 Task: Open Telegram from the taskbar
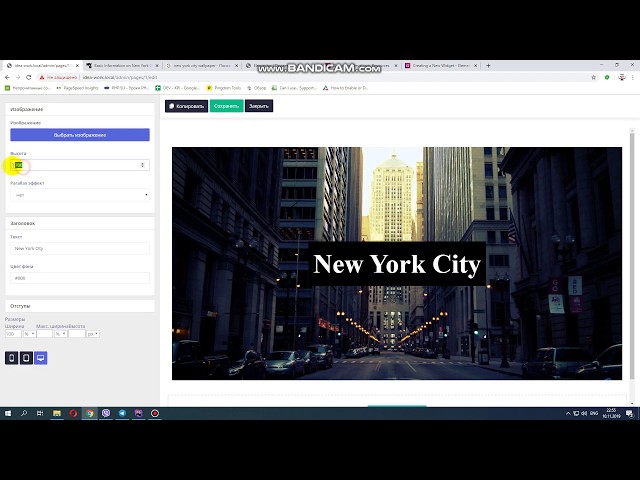pyautogui.click(x=122, y=413)
